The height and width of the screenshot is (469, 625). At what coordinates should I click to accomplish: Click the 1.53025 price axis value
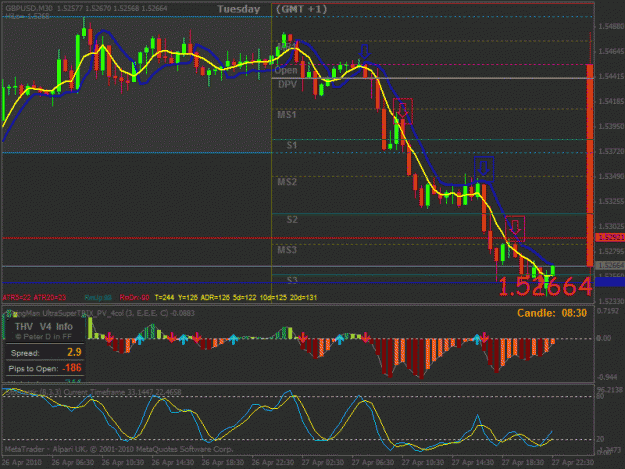pos(611,226)
